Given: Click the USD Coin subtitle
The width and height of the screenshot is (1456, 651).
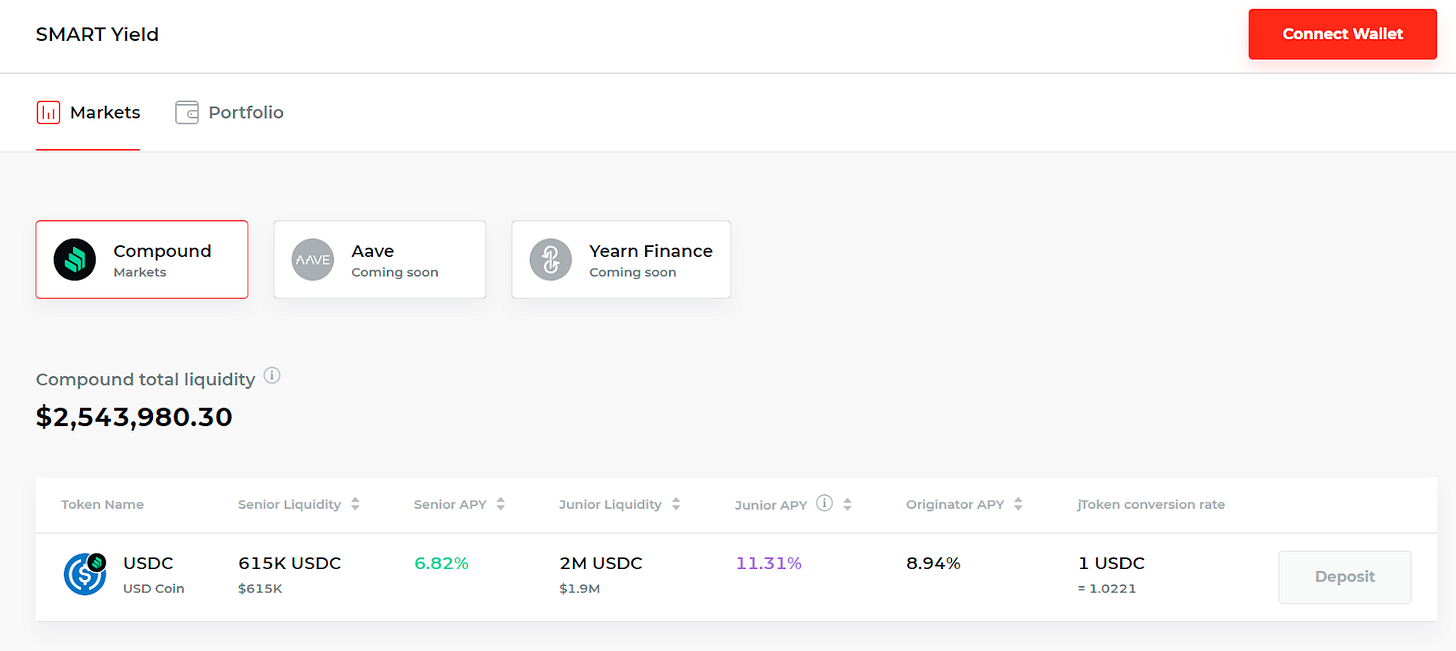Looking at the screenshot, I should [x=154, y=588].
